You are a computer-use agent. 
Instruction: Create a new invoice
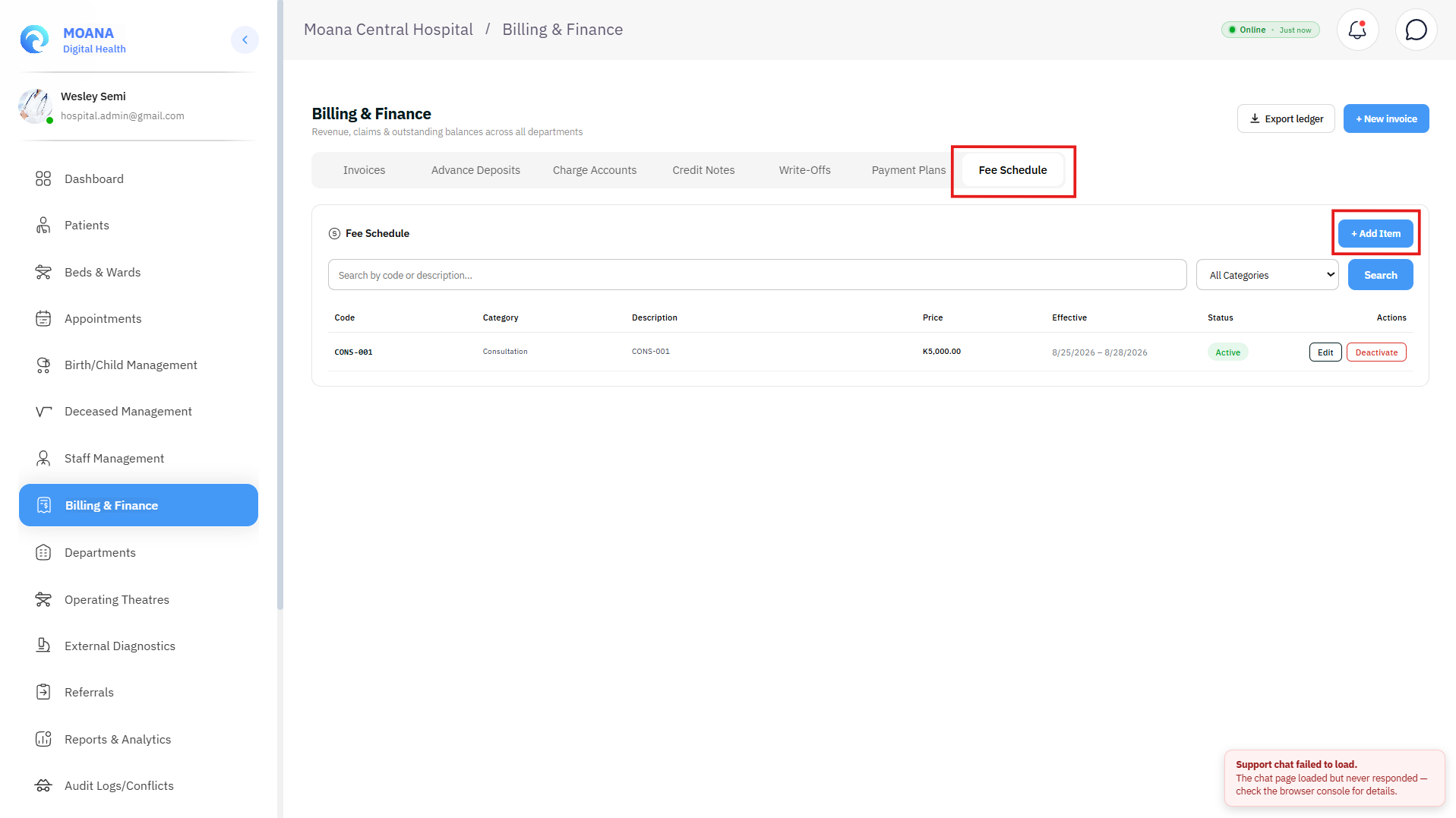tap(1386, 118)
